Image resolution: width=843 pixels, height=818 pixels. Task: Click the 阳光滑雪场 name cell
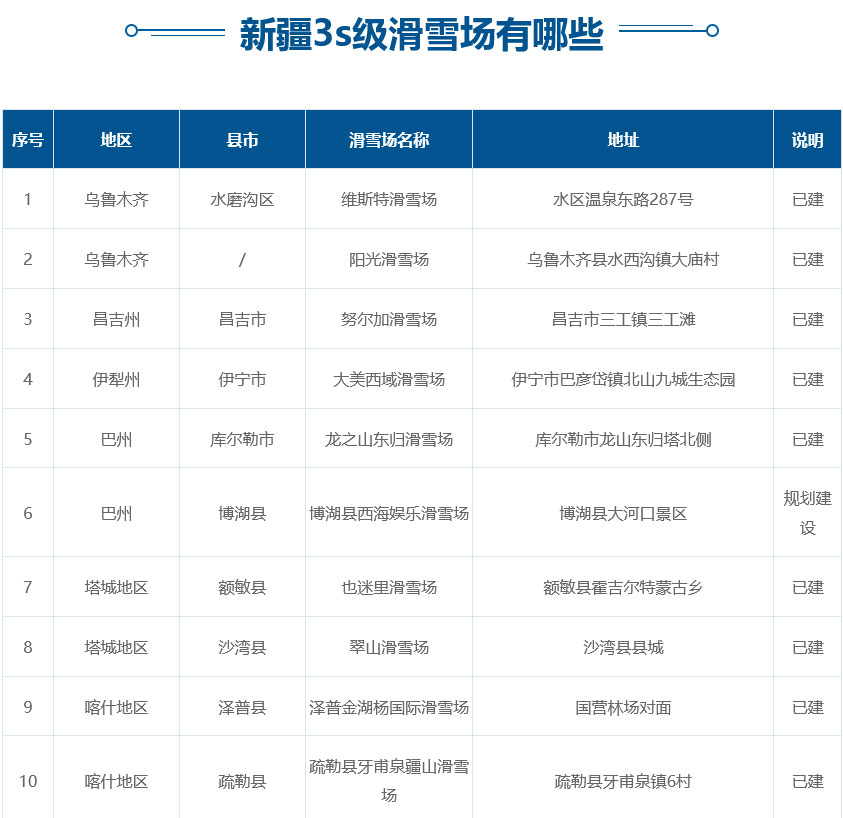coord(389,259)
